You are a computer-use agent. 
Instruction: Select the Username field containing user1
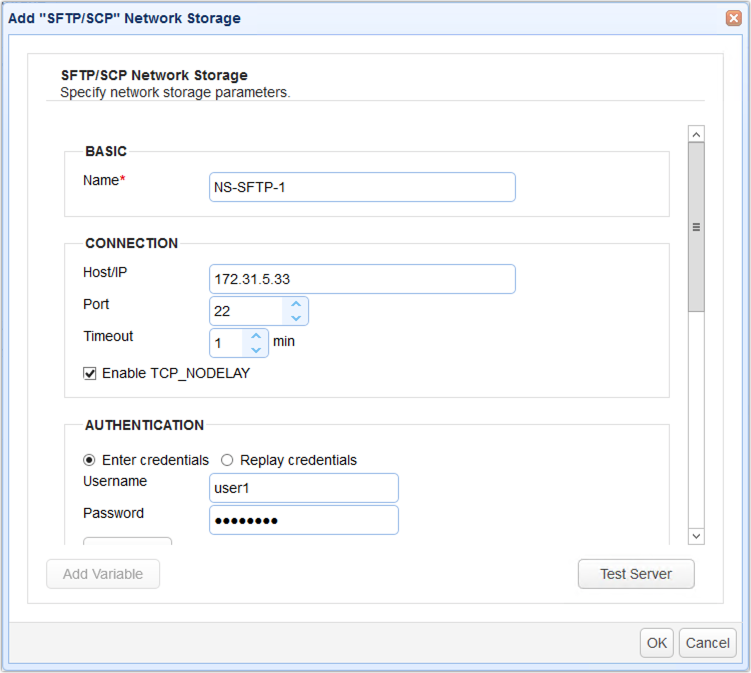[x=303, y=488]
